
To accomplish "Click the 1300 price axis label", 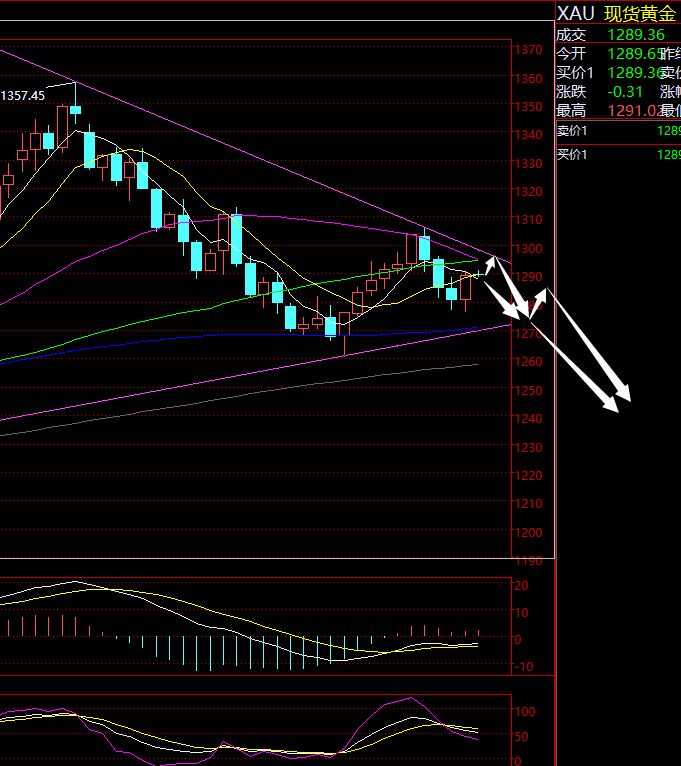I will 528,249.
